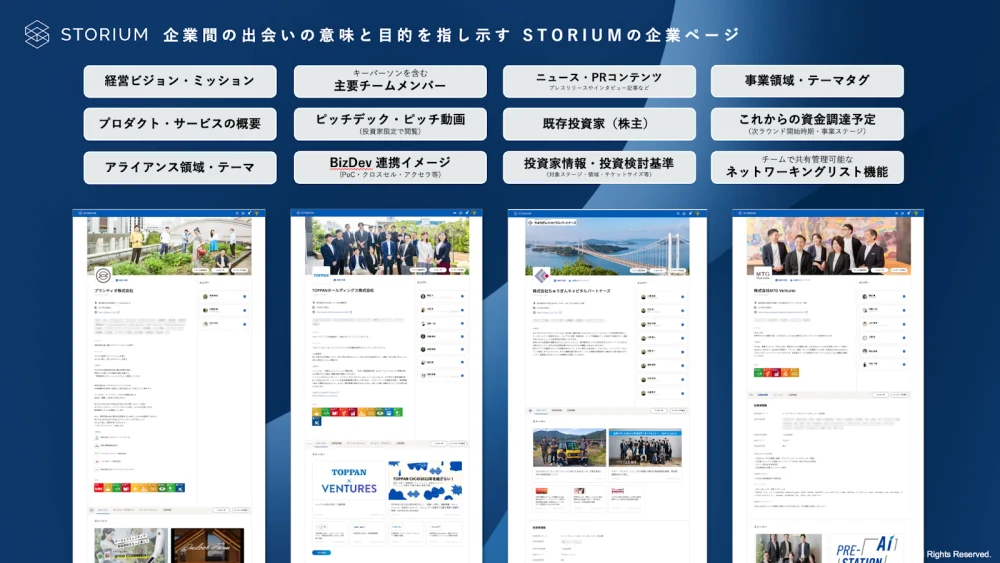Click the TOPPAN company logo badge
The width and height of the screenshot is (1000, 563).
[321, 275]
